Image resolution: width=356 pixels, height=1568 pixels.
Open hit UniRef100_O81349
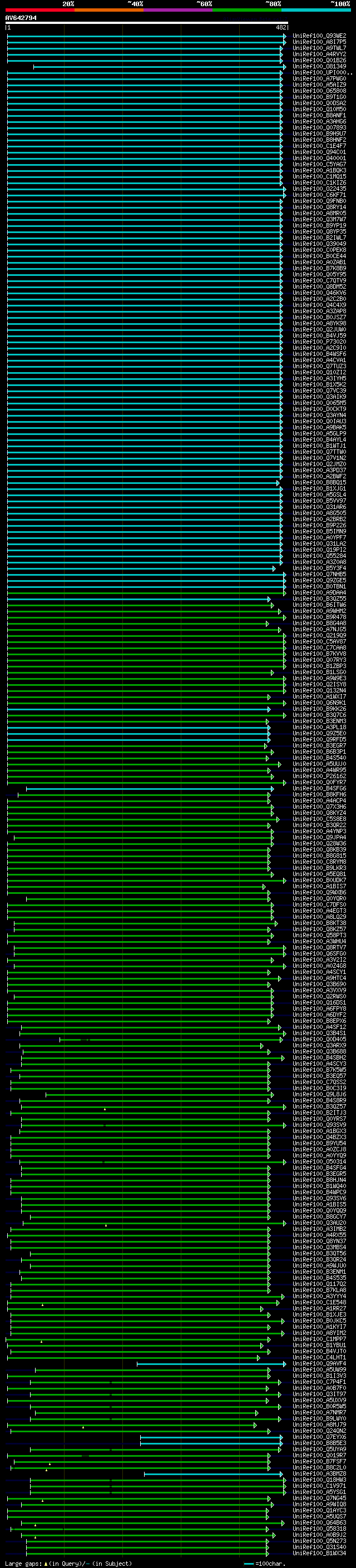tap(319, 66)
